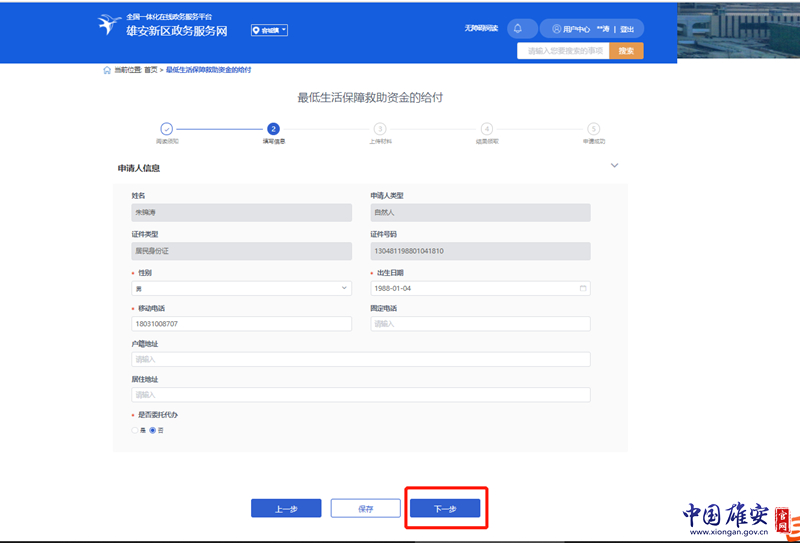Open the calendar icon in 出生日期 field
The image size is (800, 543).
583,289
